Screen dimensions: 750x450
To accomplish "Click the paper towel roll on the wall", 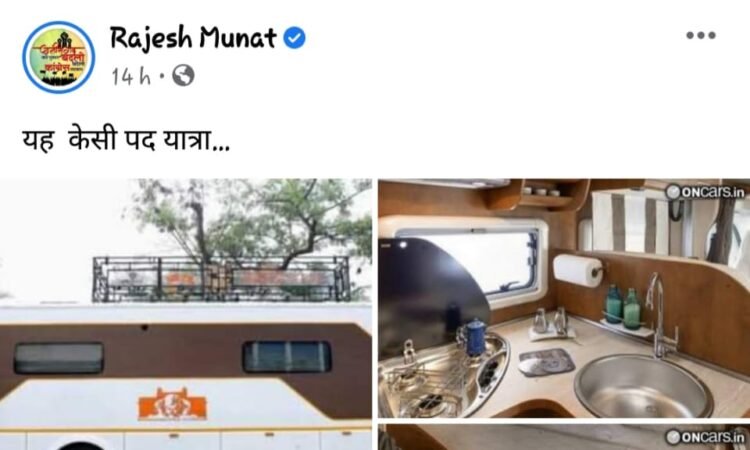I will click(x=578, y=270).
